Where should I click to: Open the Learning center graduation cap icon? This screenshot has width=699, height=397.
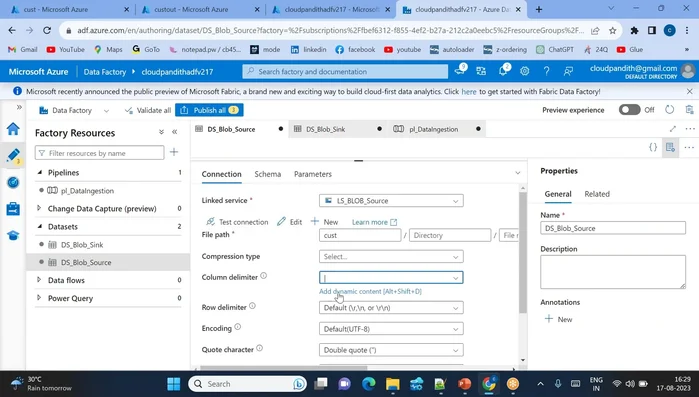(13, 235)
